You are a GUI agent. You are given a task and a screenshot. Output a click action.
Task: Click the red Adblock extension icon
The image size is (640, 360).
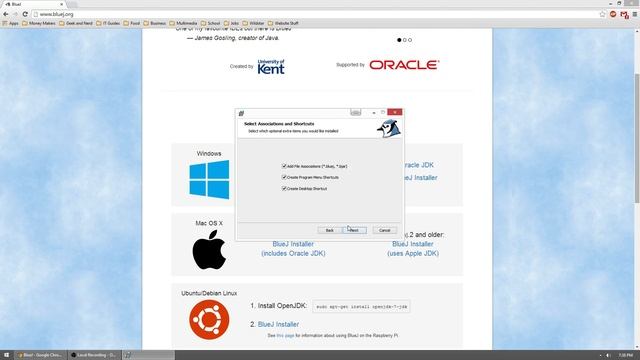[613, 14]
